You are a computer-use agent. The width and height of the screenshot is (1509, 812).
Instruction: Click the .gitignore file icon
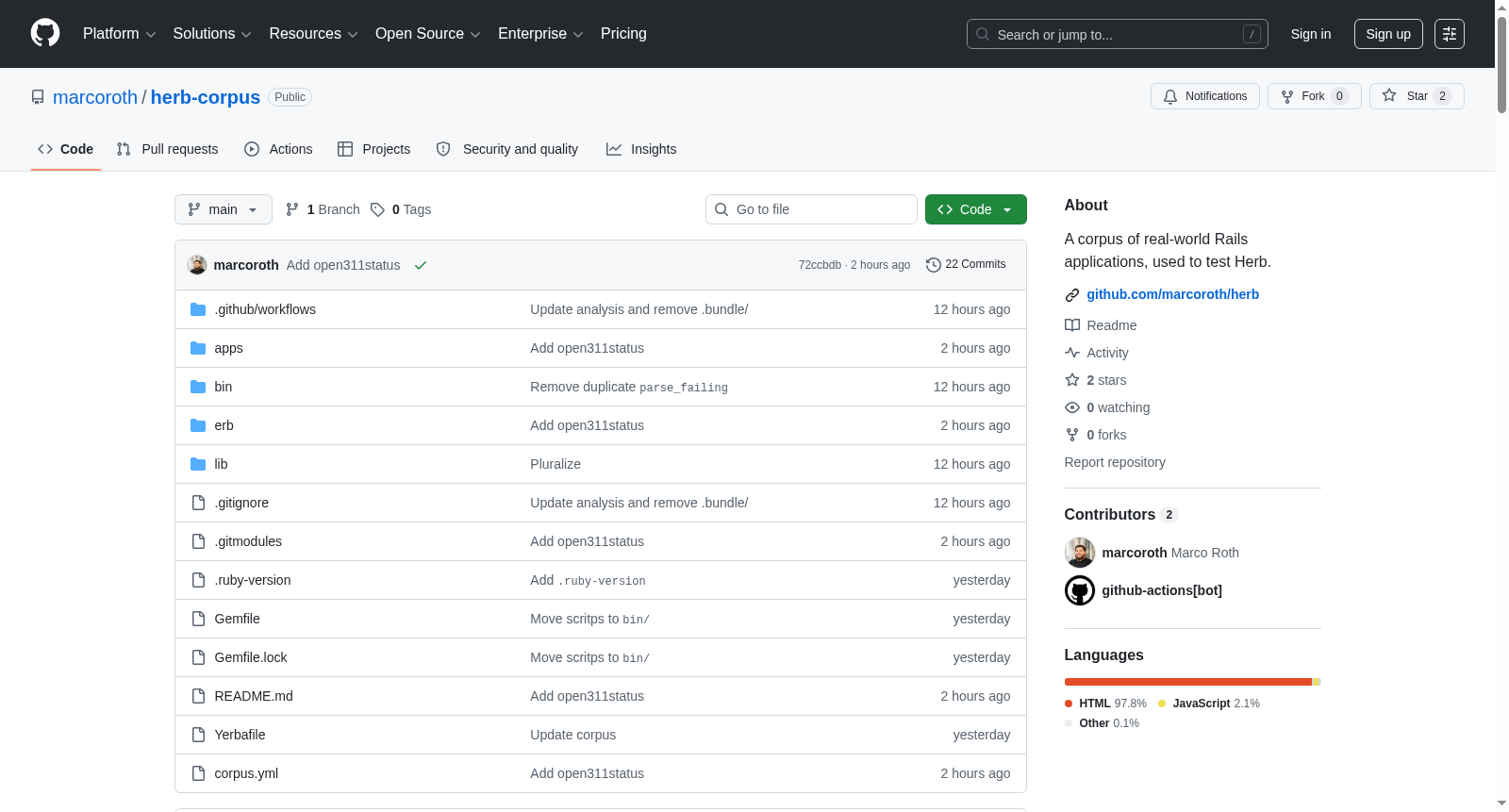click(198, 503)
